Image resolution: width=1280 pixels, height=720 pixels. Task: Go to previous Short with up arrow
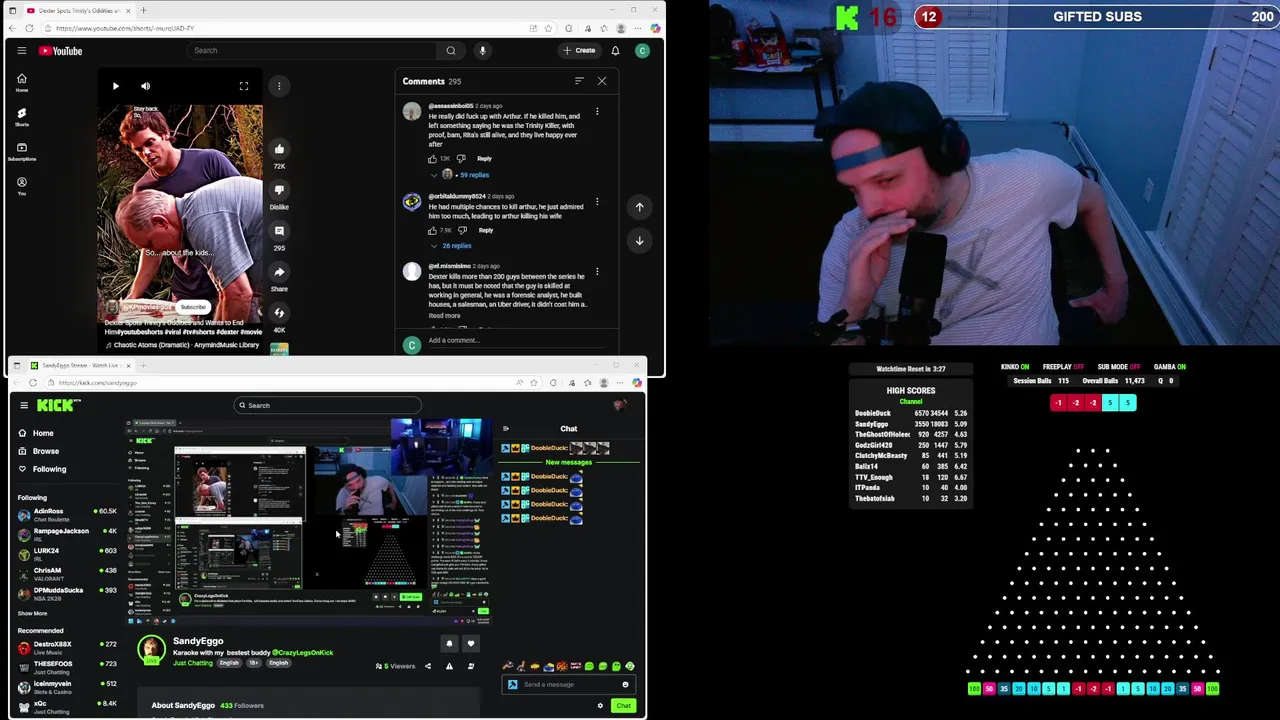coord(639,207)
